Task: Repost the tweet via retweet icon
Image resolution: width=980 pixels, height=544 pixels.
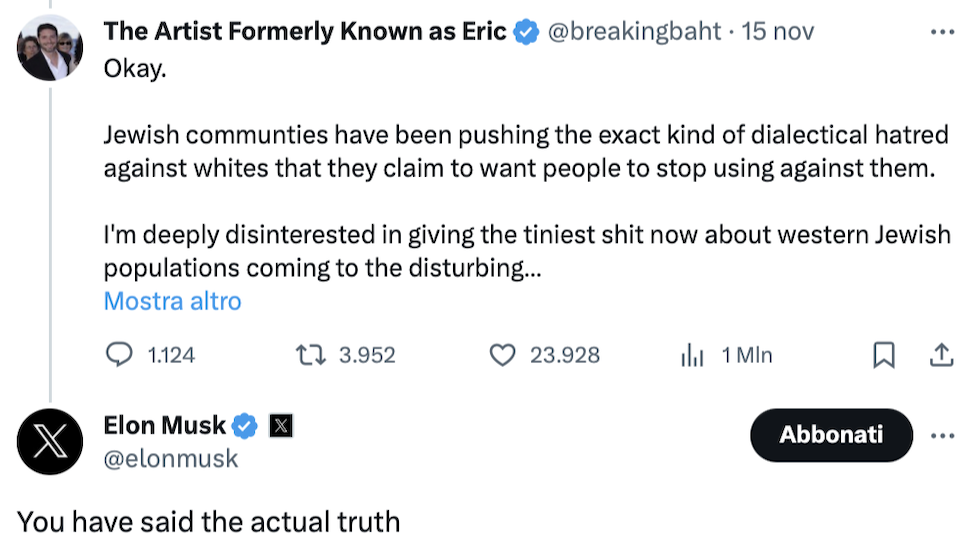Action: 310,355
